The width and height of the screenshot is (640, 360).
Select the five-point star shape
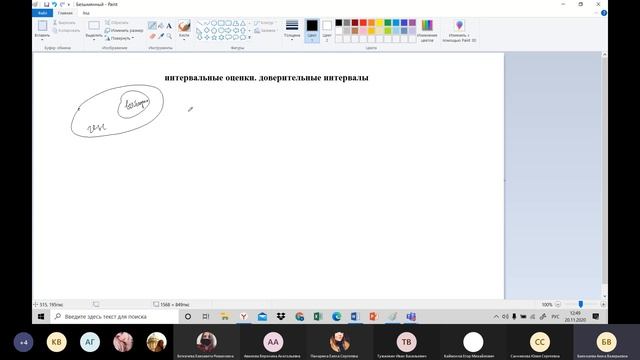pyautogui.click(x=214, y=38)
